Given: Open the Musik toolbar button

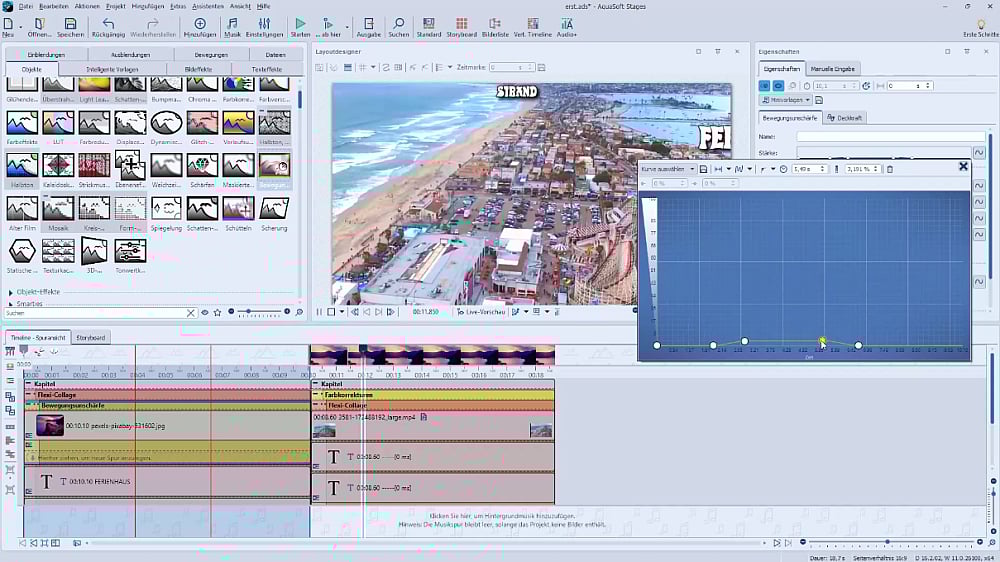Looking at the screenshot, I should coord(232,24).
